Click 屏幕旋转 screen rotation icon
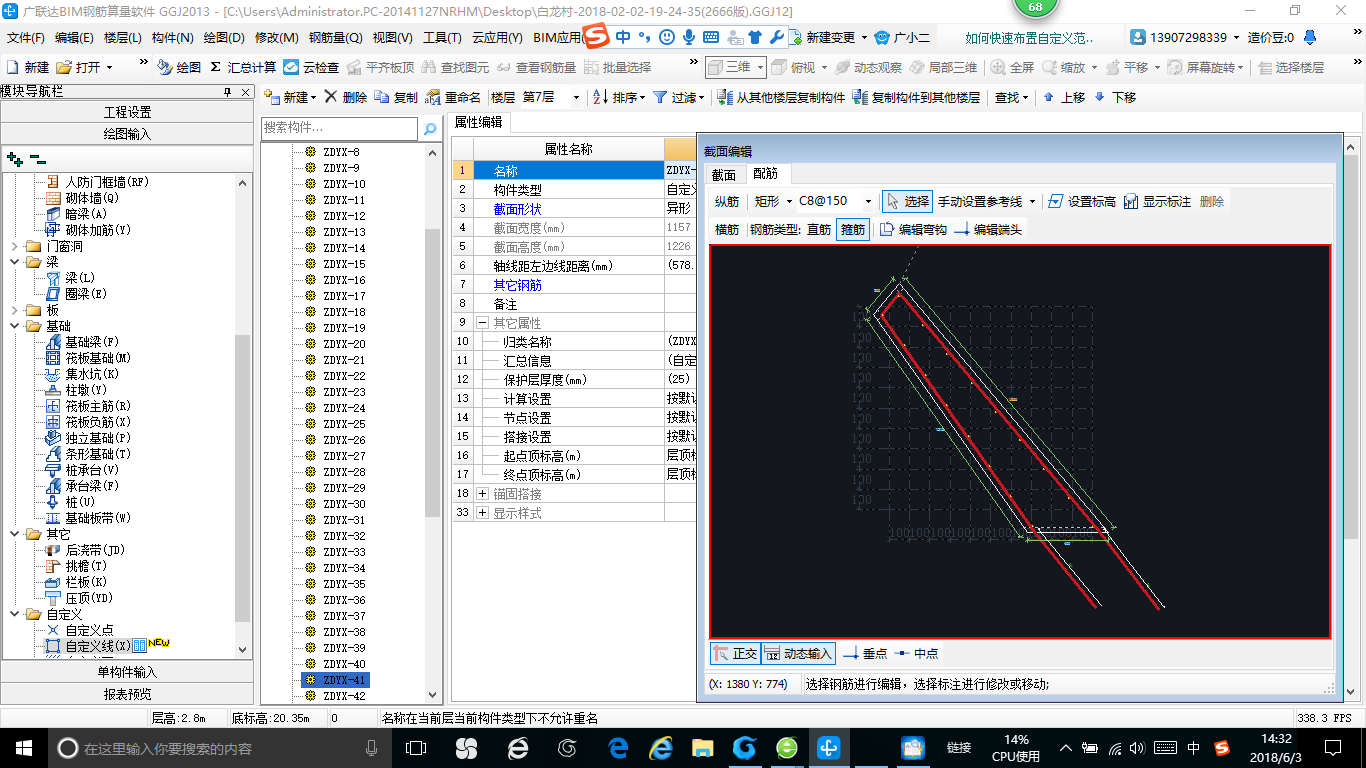 point(1174,67)
